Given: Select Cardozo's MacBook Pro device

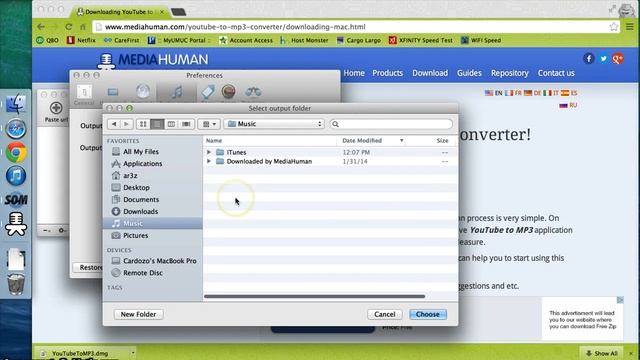Looking at the screenshot, I should coord(159,261).
